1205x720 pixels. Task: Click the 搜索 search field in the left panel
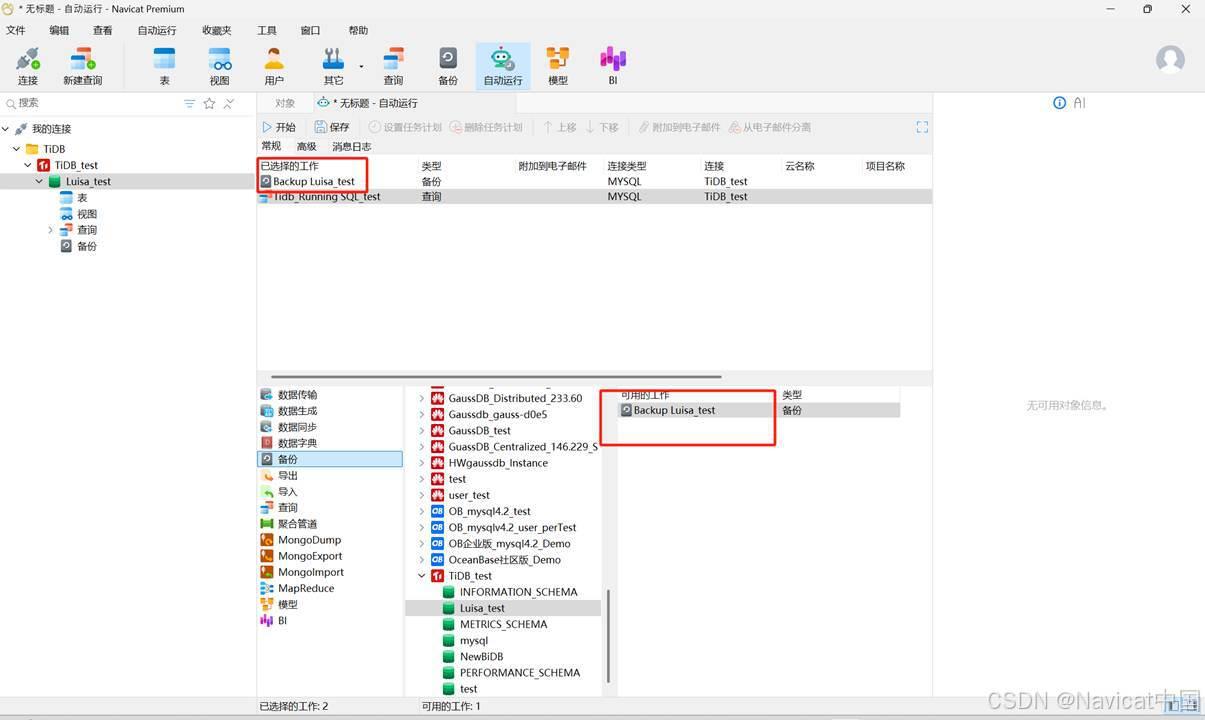(90, 103)
